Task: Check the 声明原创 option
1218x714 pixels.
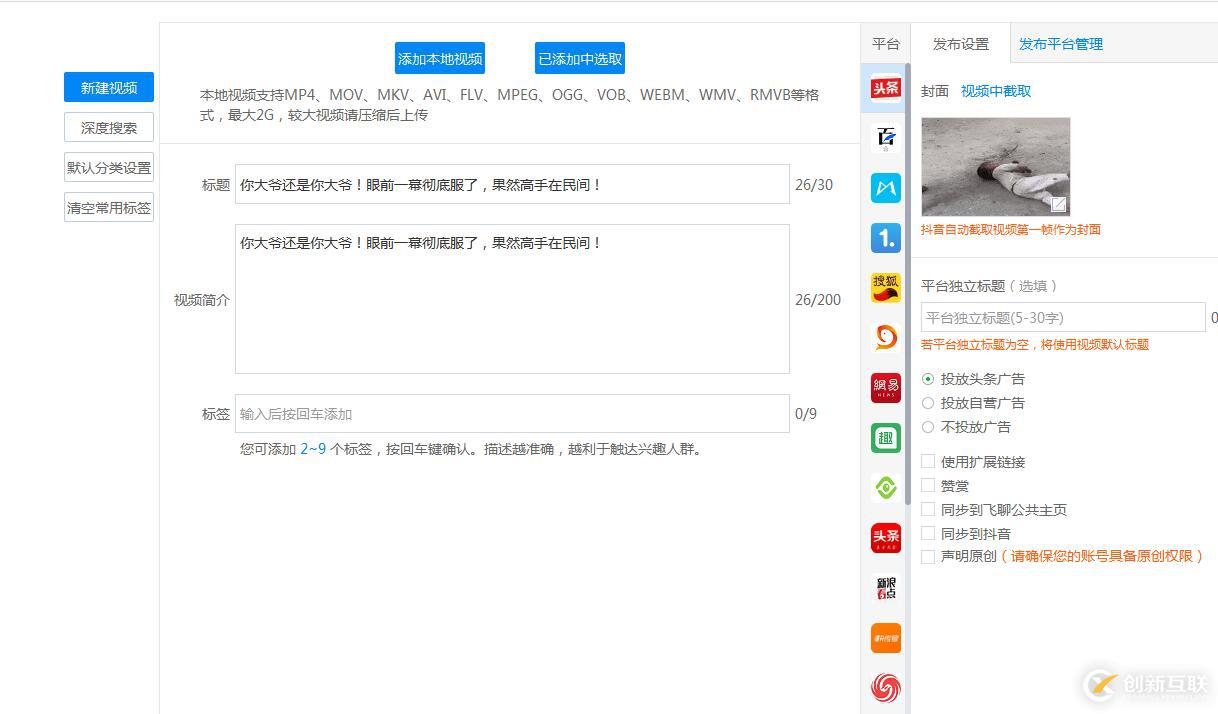Action: [x=928, y=557]
